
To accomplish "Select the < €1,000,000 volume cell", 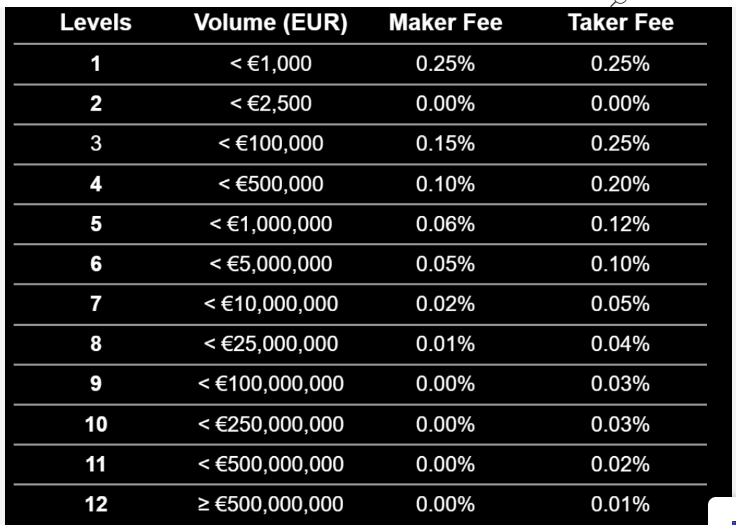I will (271, 224).
